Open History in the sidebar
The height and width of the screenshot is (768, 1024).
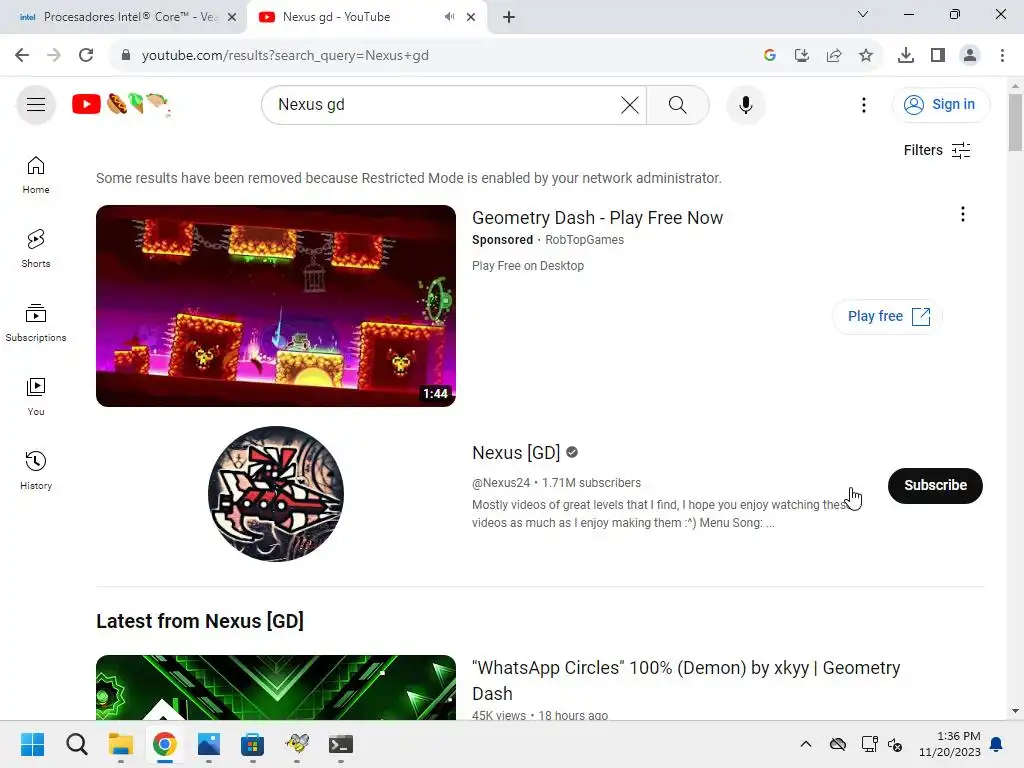point(36,470)
